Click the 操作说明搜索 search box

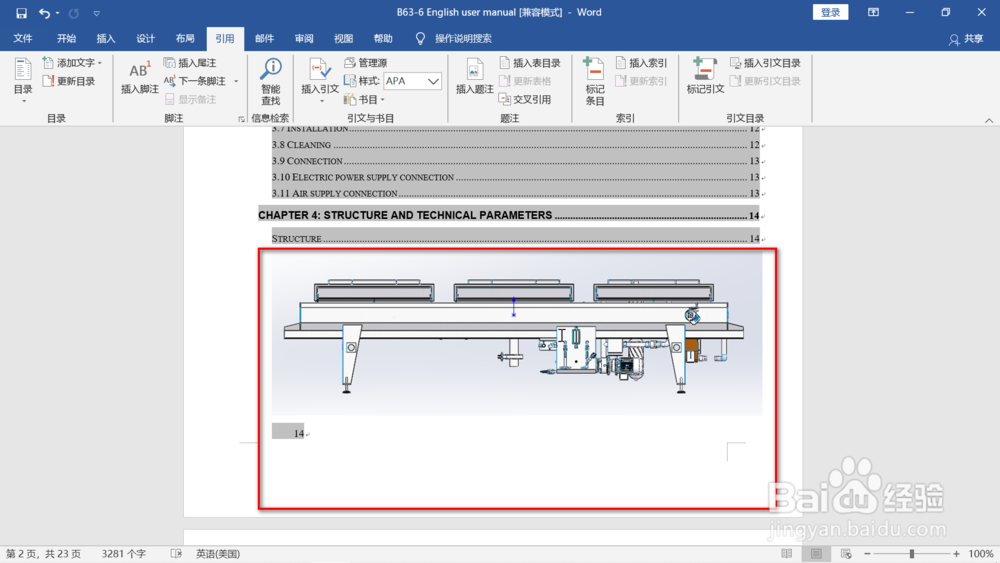click(x=463, y=38)
